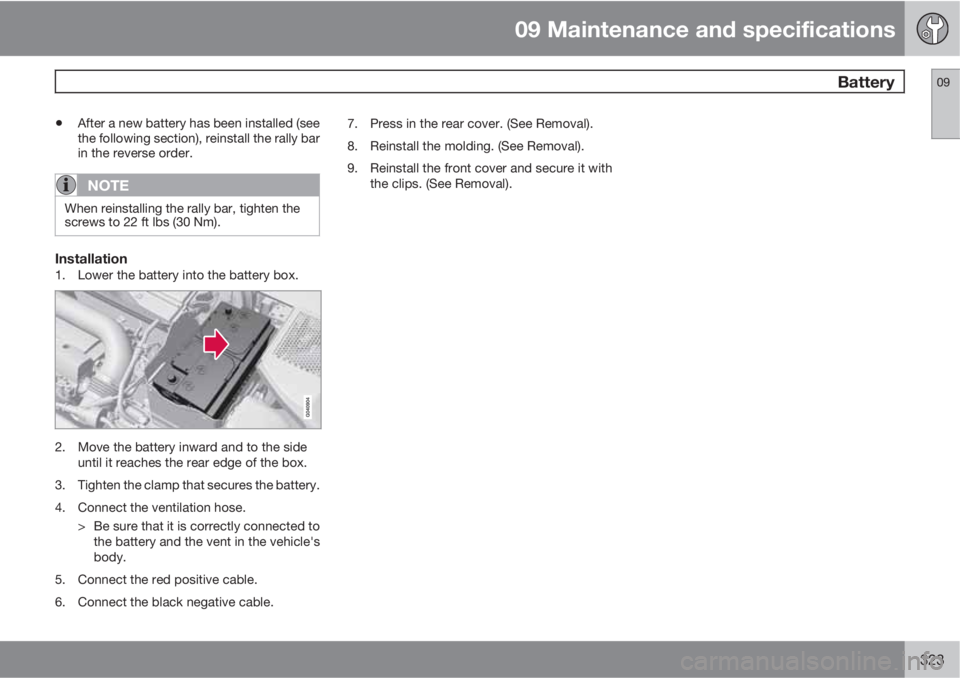960x678 pixels.
Task: Click "Connect the ventilation hose." step
Action: (162, 508)
